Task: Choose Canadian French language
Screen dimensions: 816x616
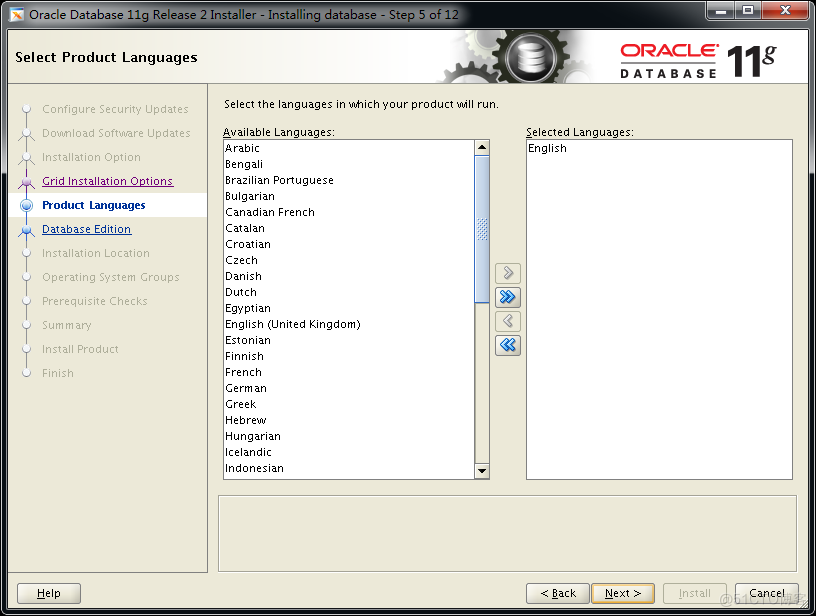Action: pos(349,212)
